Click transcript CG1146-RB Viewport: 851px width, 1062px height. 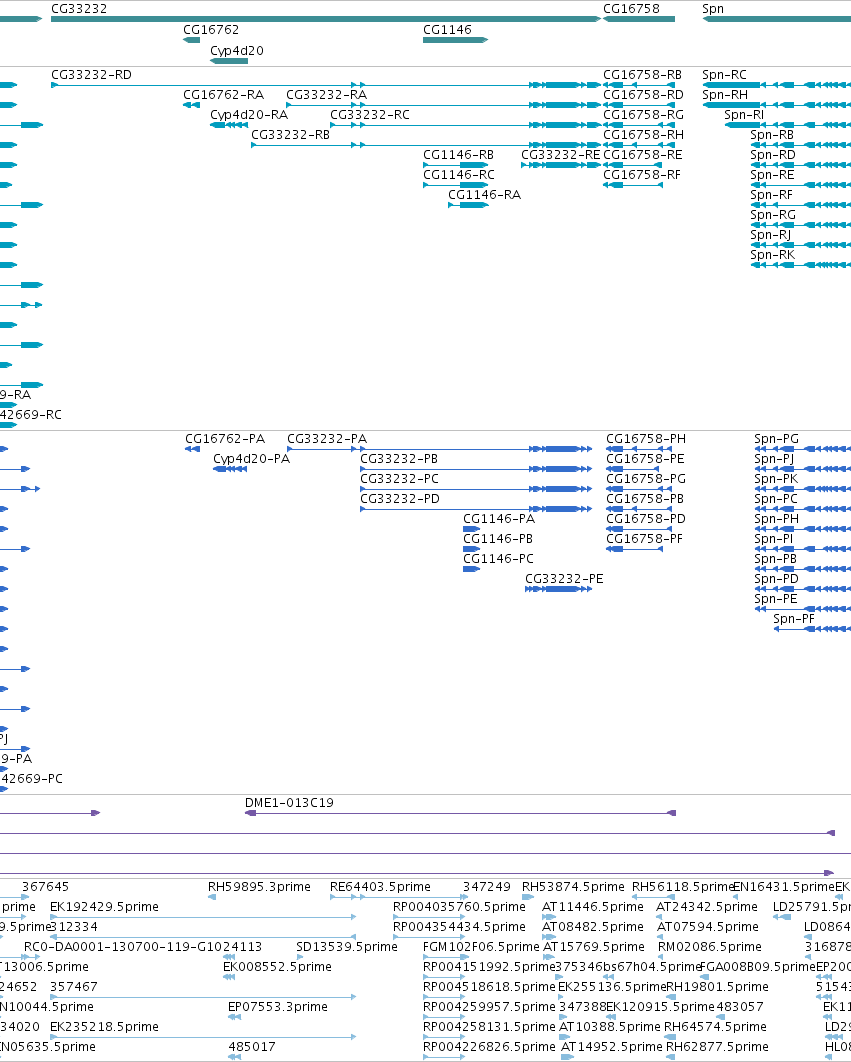[459, 155]
